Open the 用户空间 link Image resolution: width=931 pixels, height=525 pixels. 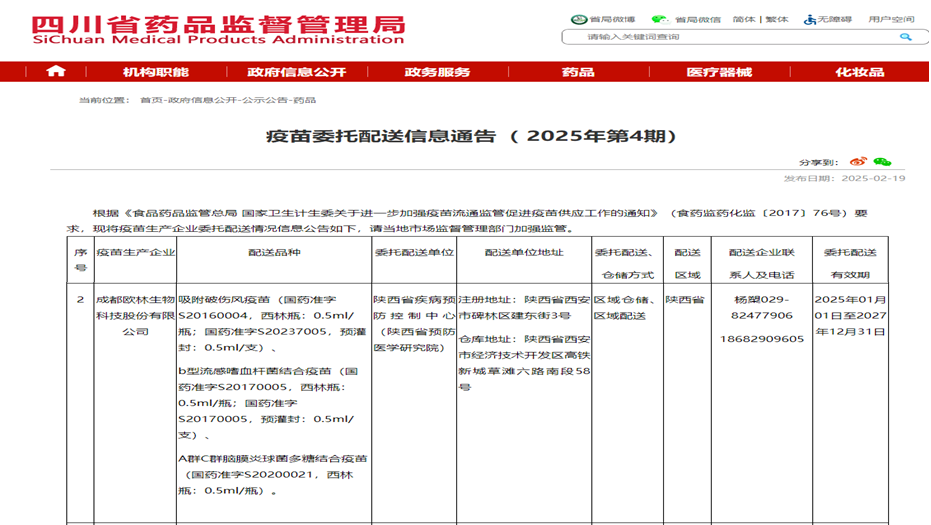point(890,19)
